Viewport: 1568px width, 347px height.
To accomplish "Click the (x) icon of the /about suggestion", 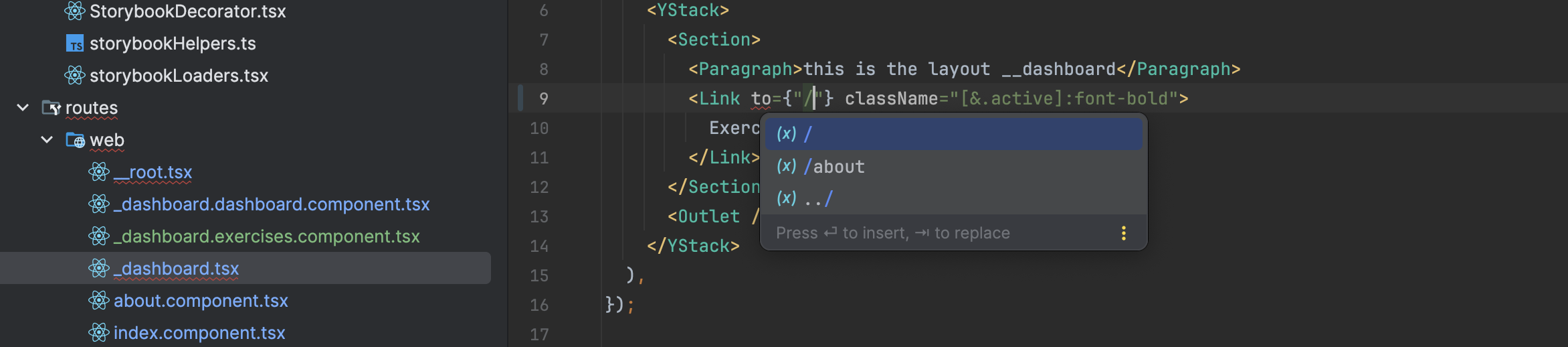I will 787,166.
